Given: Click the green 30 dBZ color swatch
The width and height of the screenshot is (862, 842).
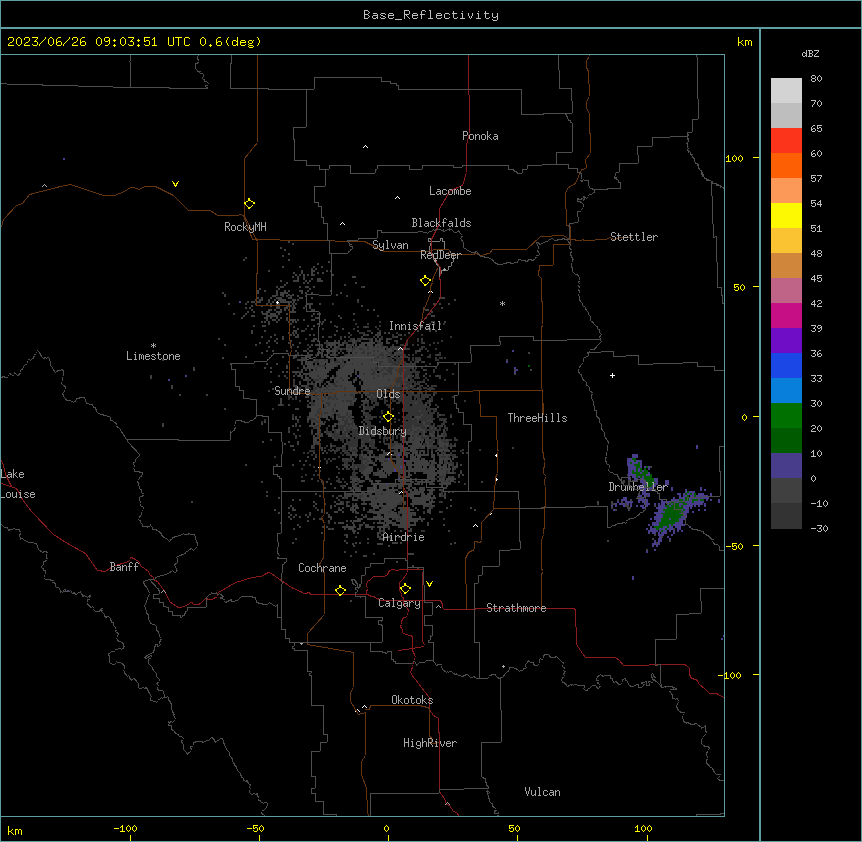Looking at the screenshot, I should pos(786,416).
